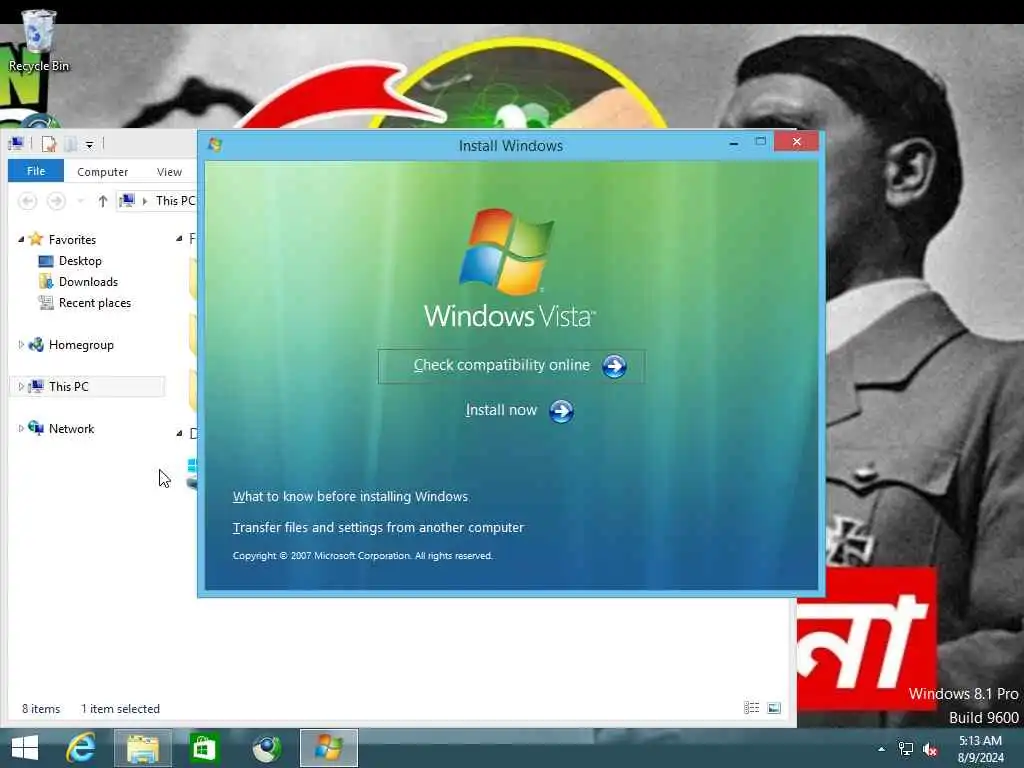Click Check compatibility online

coord(511,366)
